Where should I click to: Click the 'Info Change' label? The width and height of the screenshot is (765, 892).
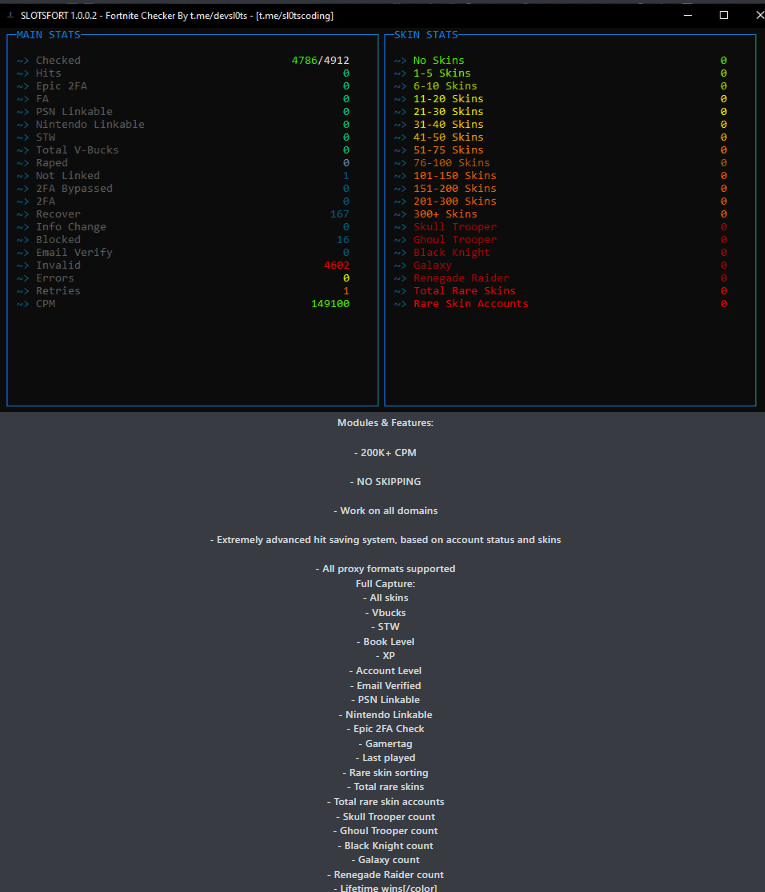pos(71,227)
